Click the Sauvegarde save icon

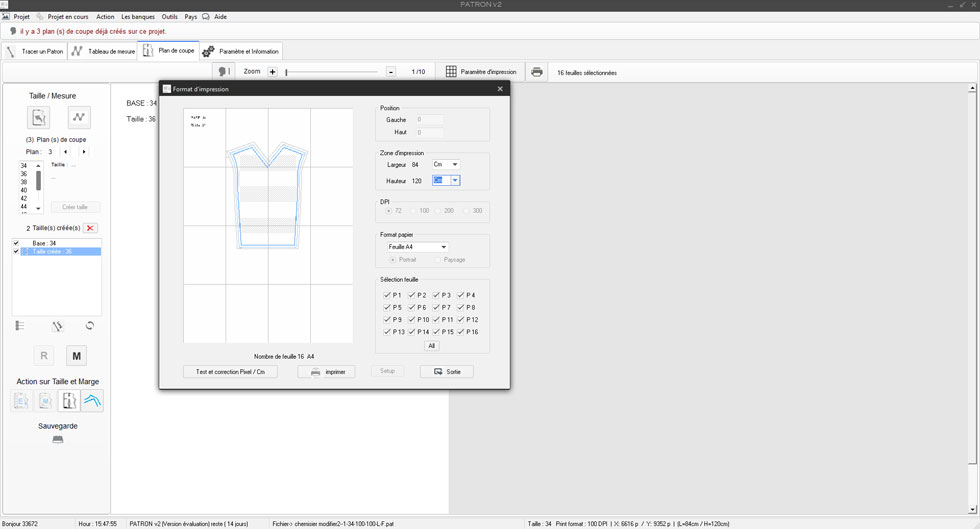(x=58, y=440)
